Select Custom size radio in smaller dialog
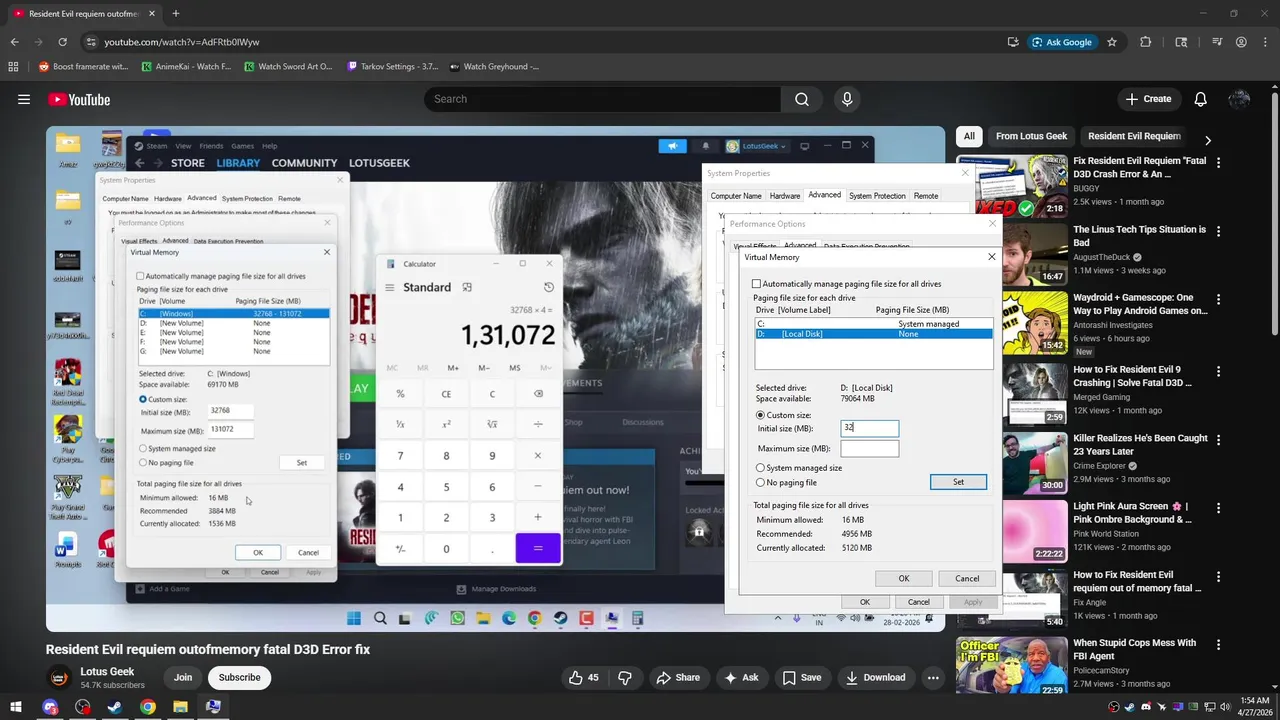 point(143,399)
